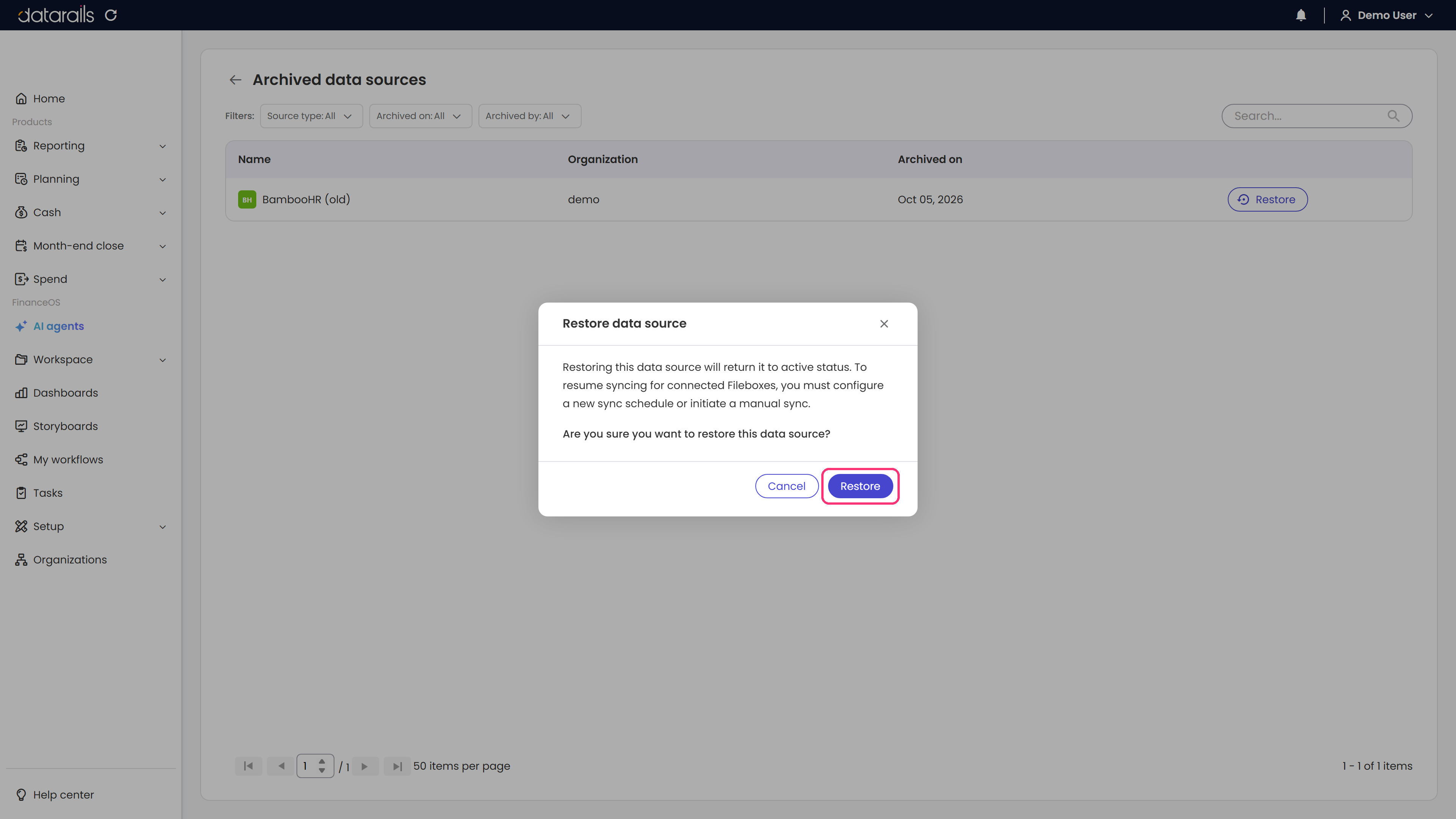The width and height of the screenshot is (1456, 819).
Task: Click the BambooHR BH source icon
Action: (x=247, y=199)
